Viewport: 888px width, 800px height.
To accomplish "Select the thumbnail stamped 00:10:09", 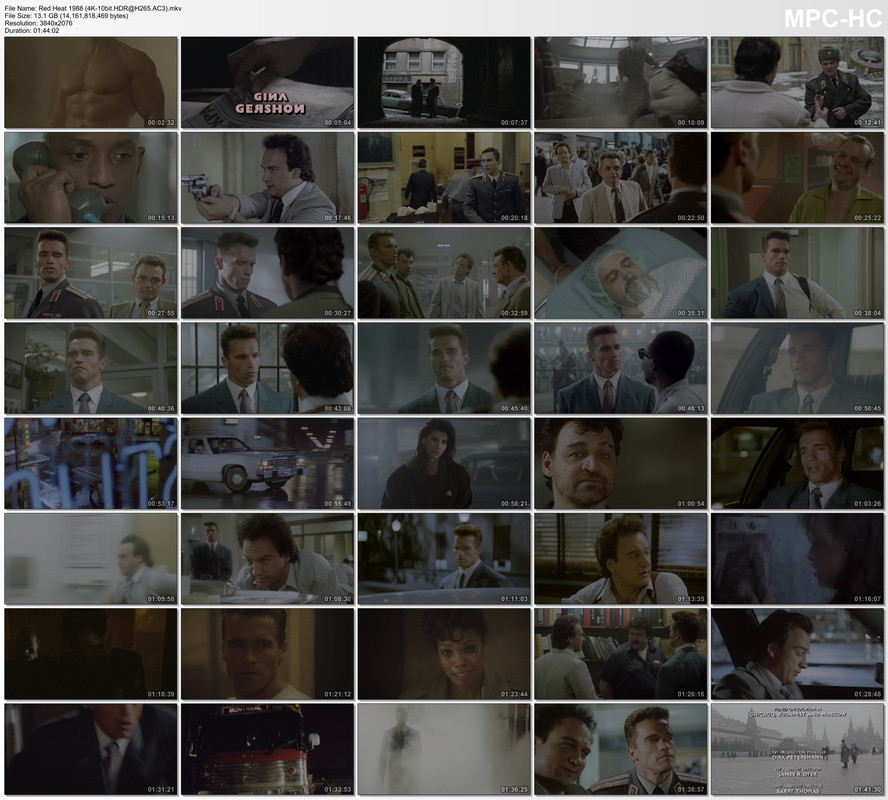I will click(621, 83).
